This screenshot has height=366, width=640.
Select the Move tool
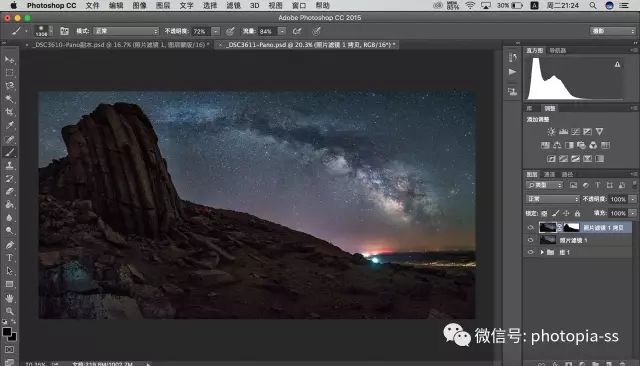[x=9, y=60]
